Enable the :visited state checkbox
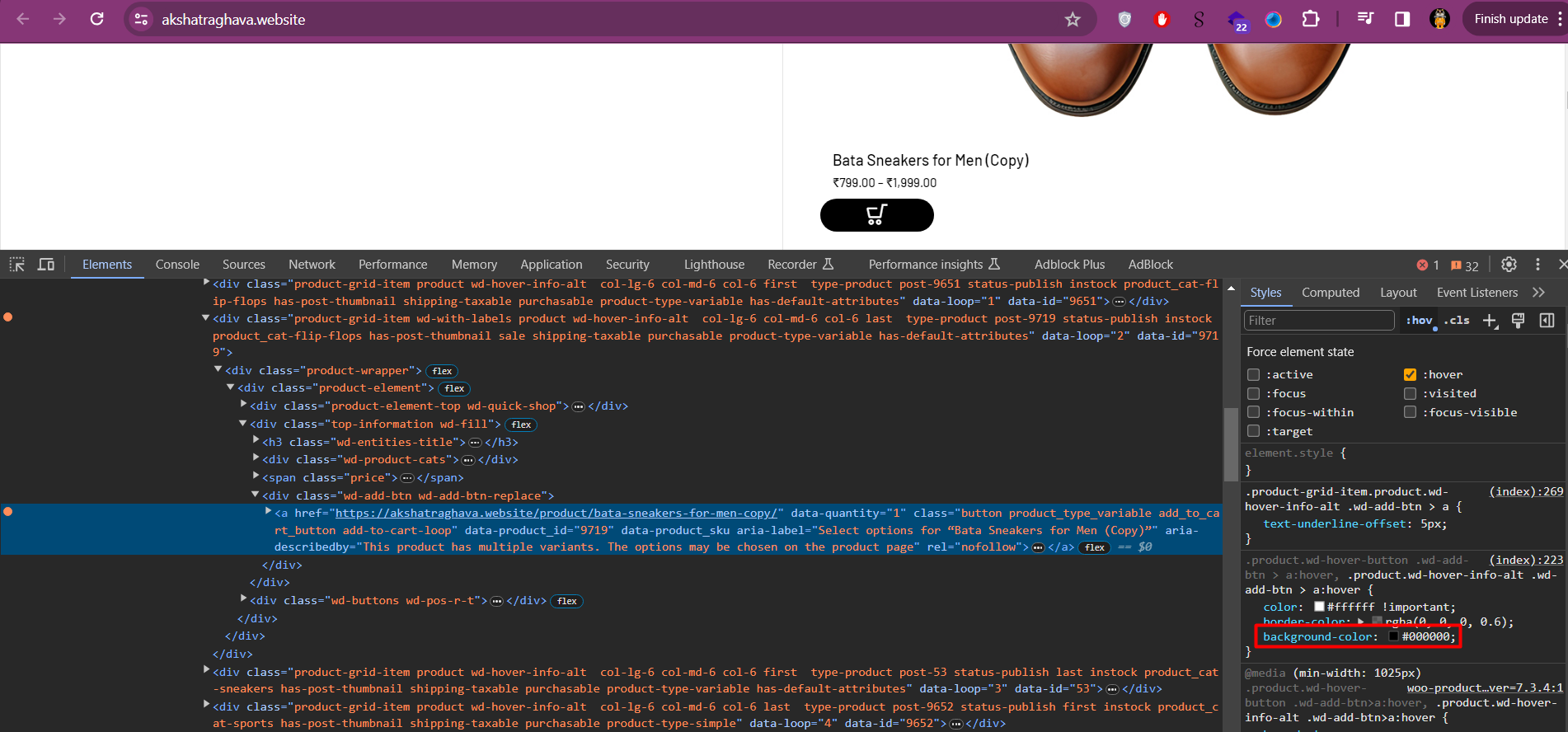1568x732 pixels. tap(1410, 393)
